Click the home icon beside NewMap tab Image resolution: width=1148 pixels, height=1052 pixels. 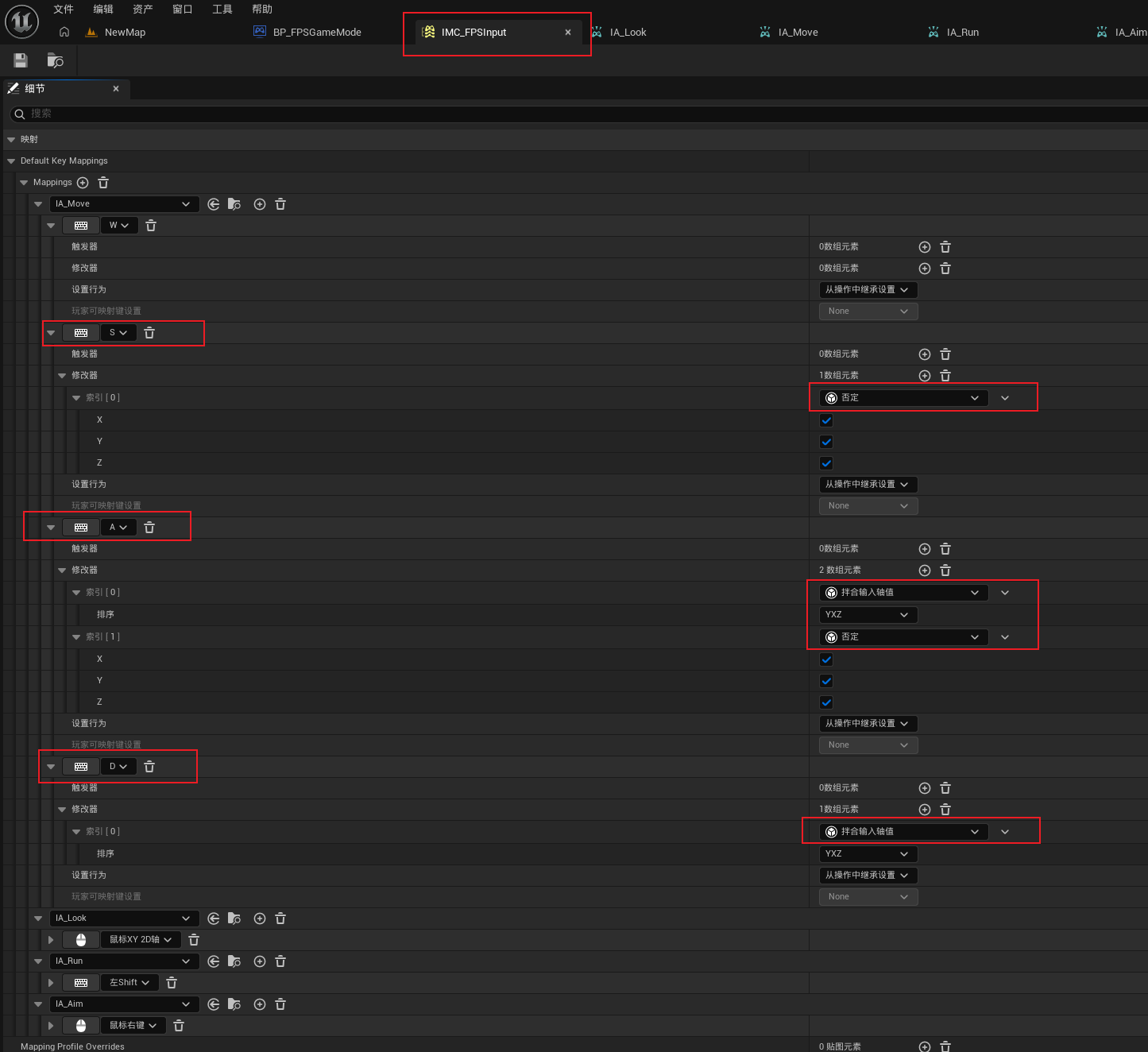click(x=64, y=33)
